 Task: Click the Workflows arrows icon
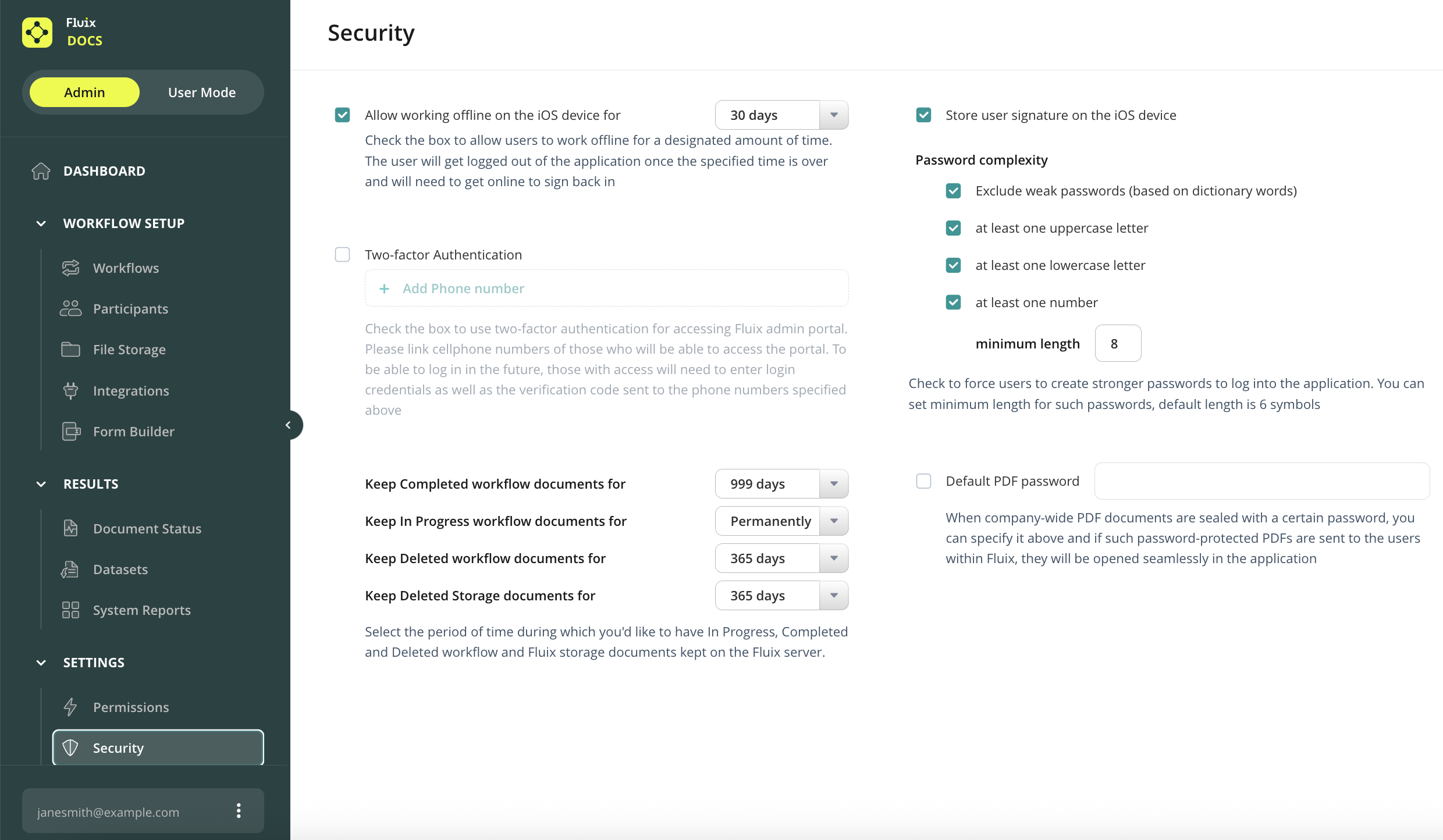tap(70, 268)
